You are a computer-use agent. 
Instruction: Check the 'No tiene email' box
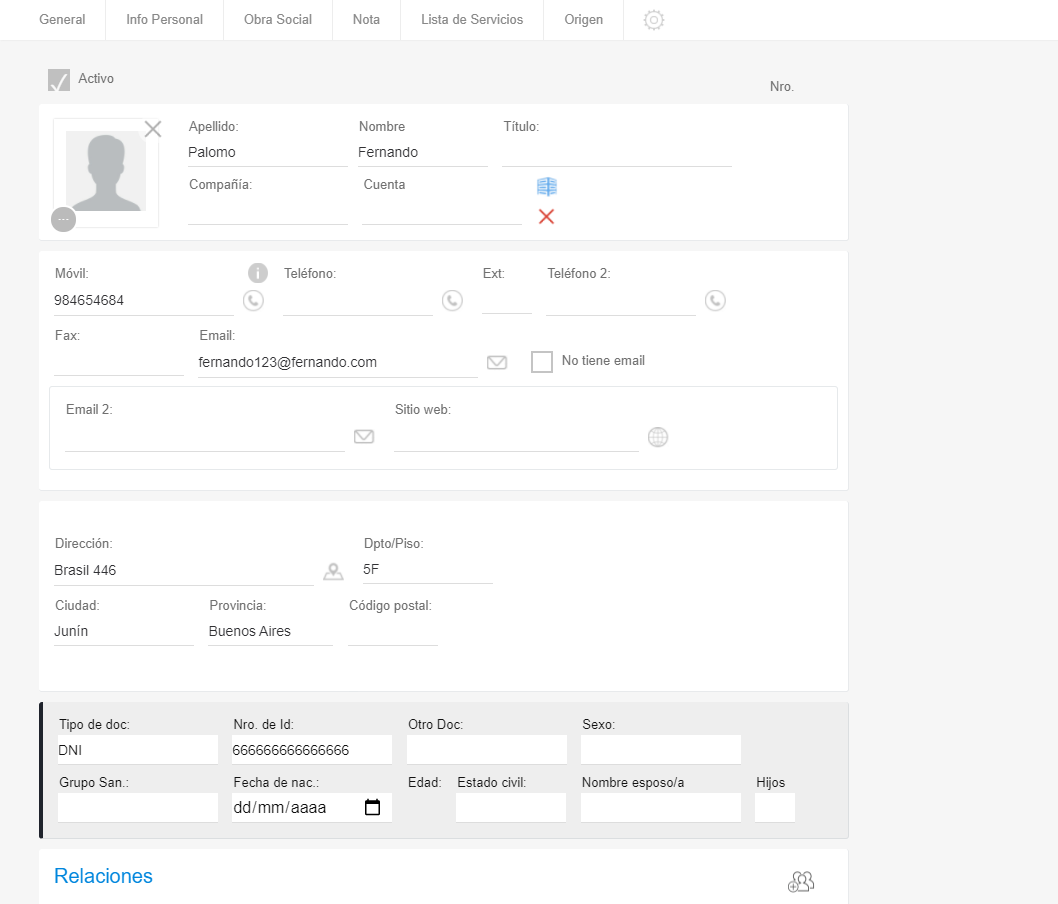[542, 362]
